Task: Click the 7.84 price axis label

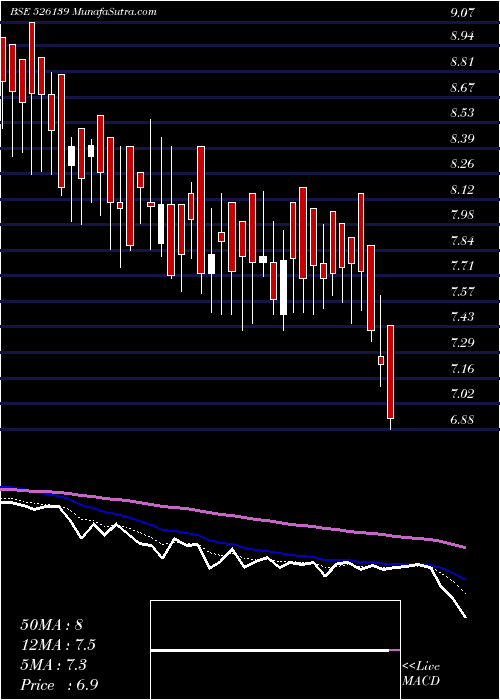Action: tap(462, 241)
